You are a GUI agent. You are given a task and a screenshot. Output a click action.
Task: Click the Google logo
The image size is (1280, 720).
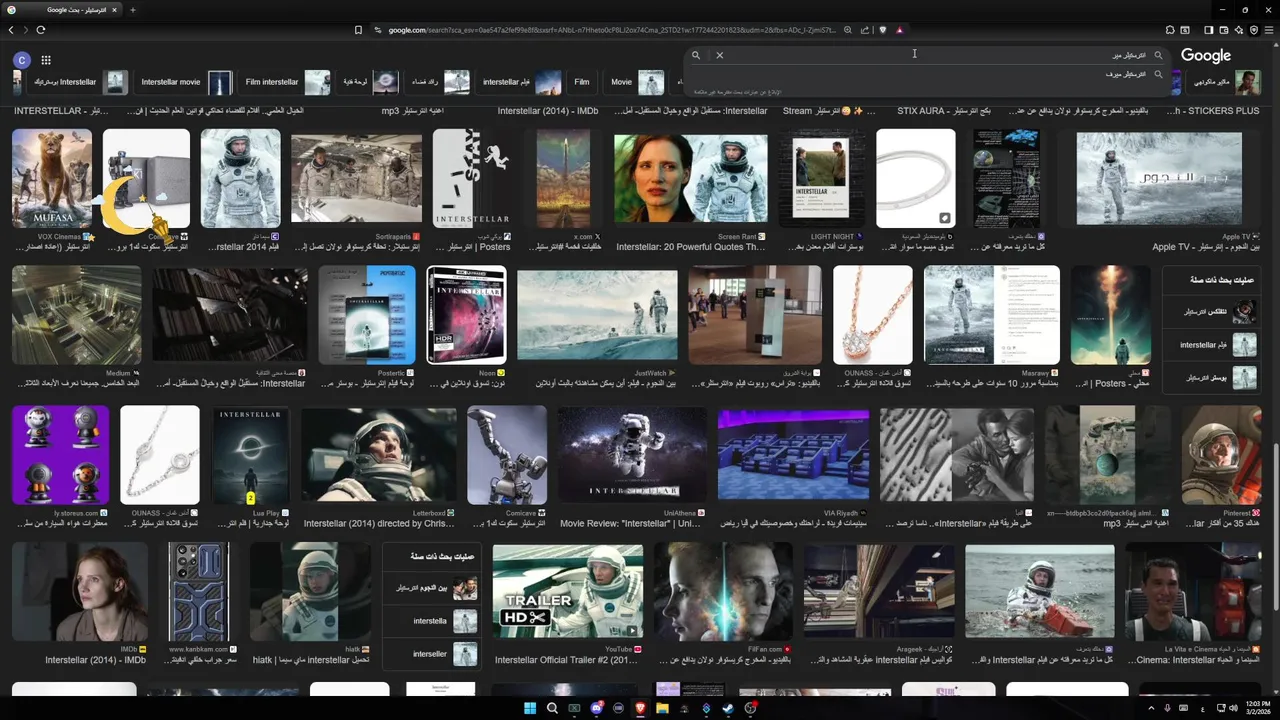pyautogui.click(x=1205, y=55)
